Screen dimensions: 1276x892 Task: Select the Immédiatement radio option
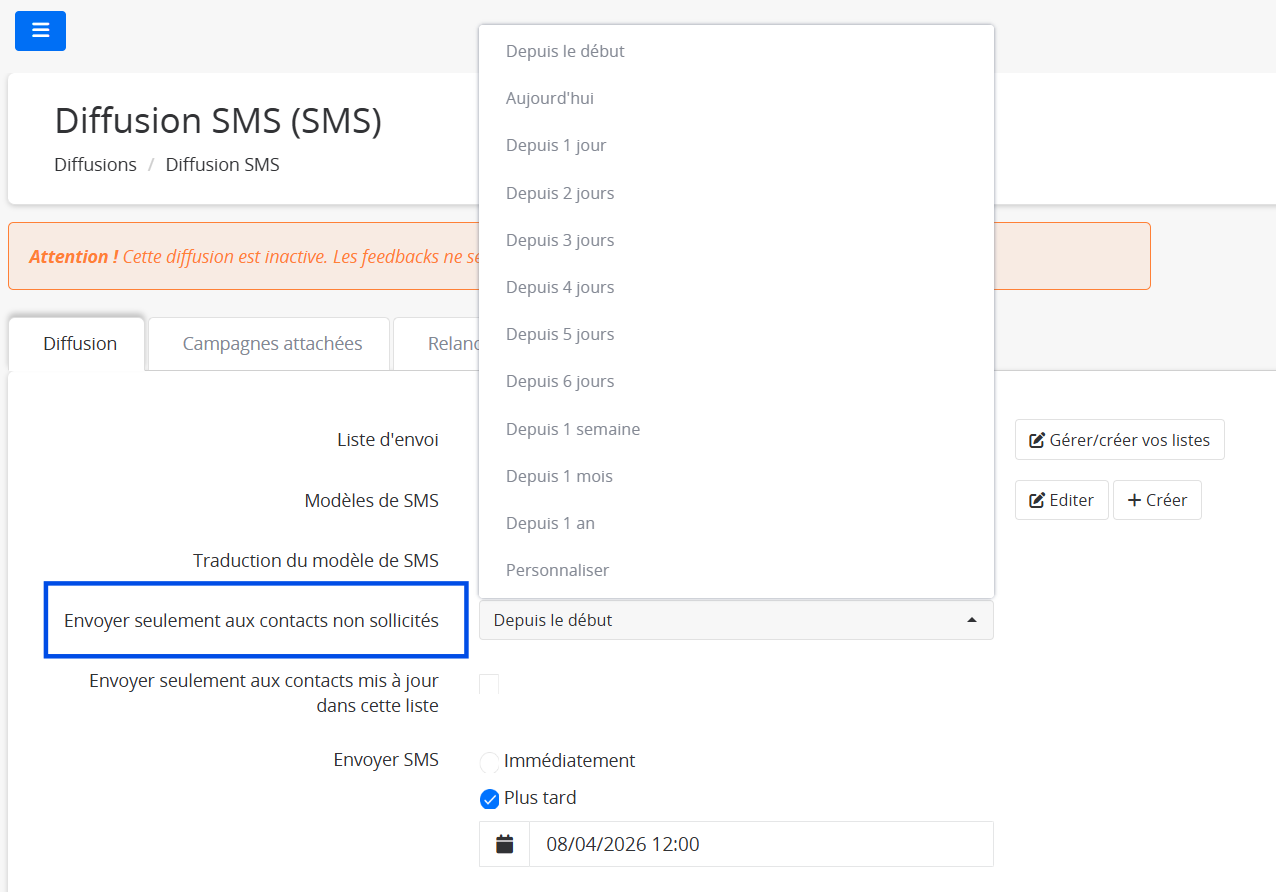[490, 762]
